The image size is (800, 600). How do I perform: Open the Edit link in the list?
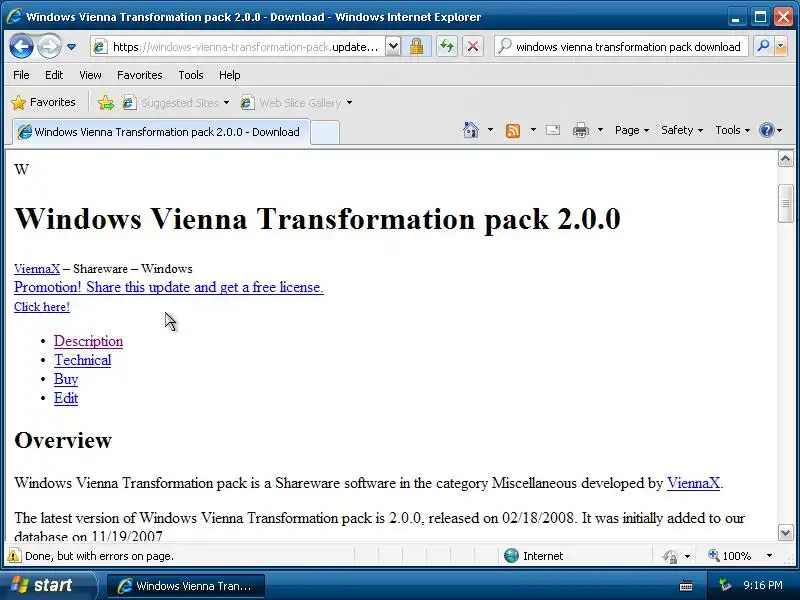[x=66, y=398]
